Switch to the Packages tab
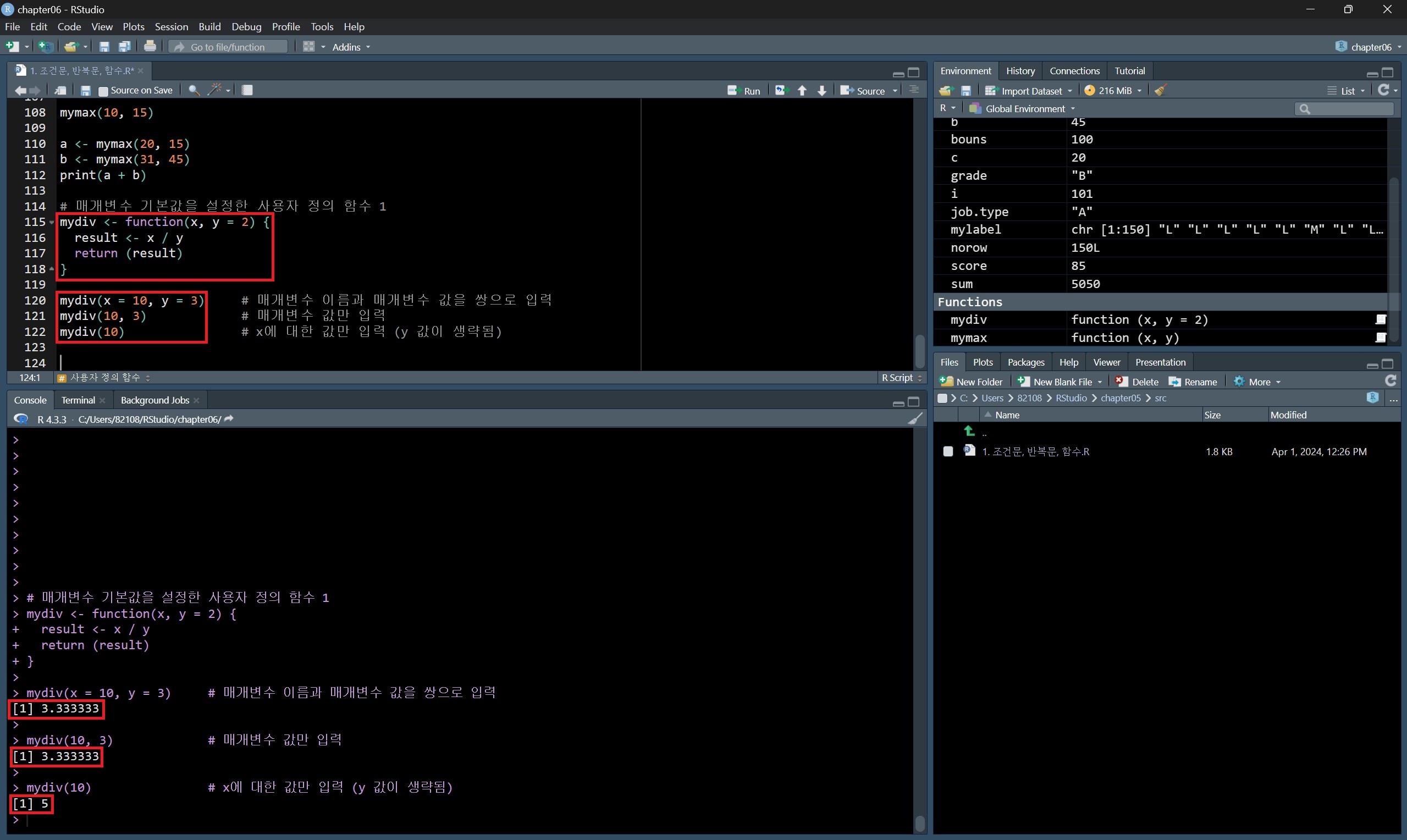This screenshot has width=1407, height=840. coord(1025,362)
